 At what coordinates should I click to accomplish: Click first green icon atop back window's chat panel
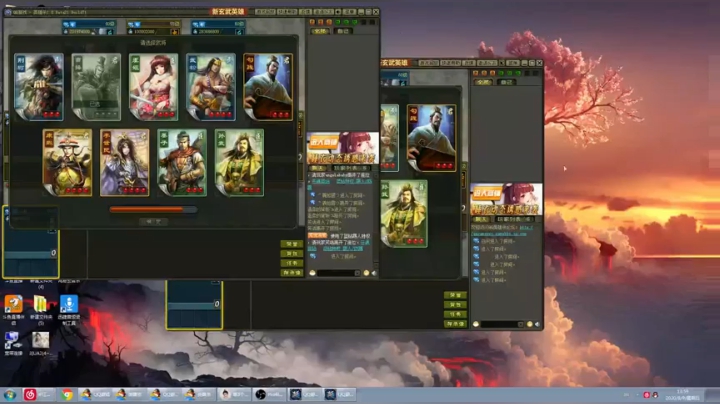point(501,73)
